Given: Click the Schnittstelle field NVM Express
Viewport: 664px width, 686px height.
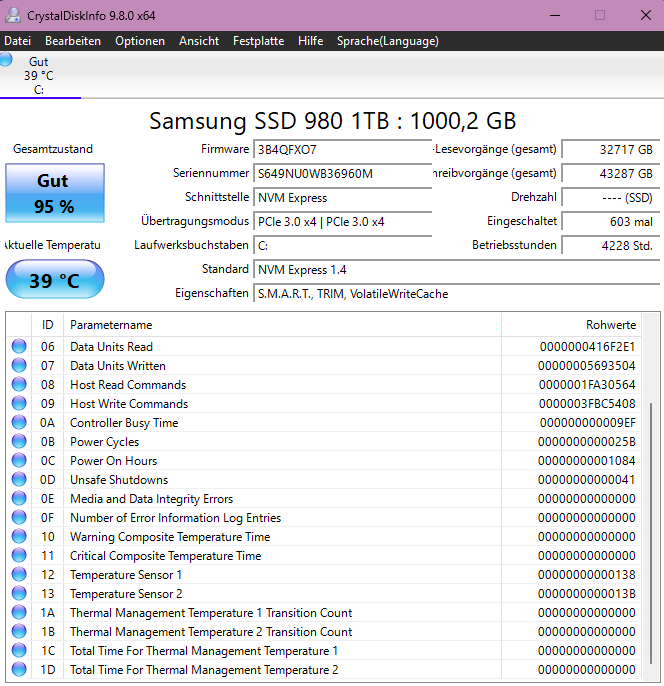Looking at the screenshot, I should pyautogui.click(x=342, y=198).
